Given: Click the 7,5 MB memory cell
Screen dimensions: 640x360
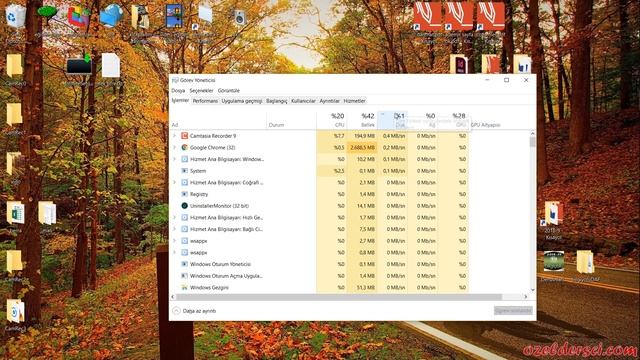Looking at the screenshot, I should pos(362,229).
